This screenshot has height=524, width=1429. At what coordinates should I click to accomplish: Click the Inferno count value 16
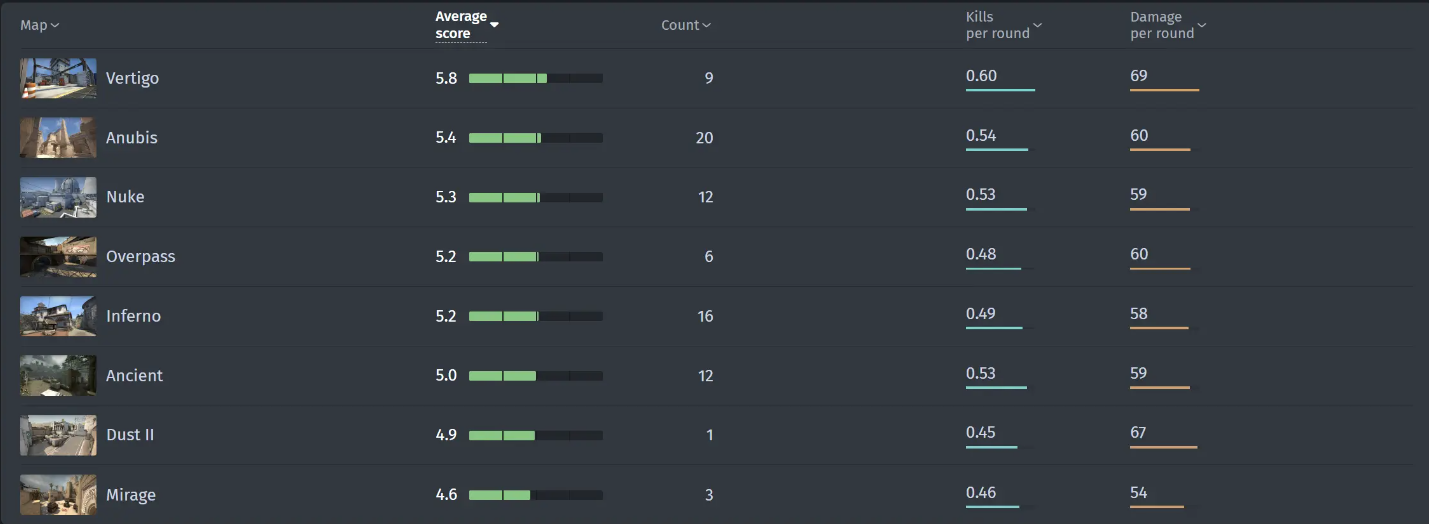pos(705,316)
